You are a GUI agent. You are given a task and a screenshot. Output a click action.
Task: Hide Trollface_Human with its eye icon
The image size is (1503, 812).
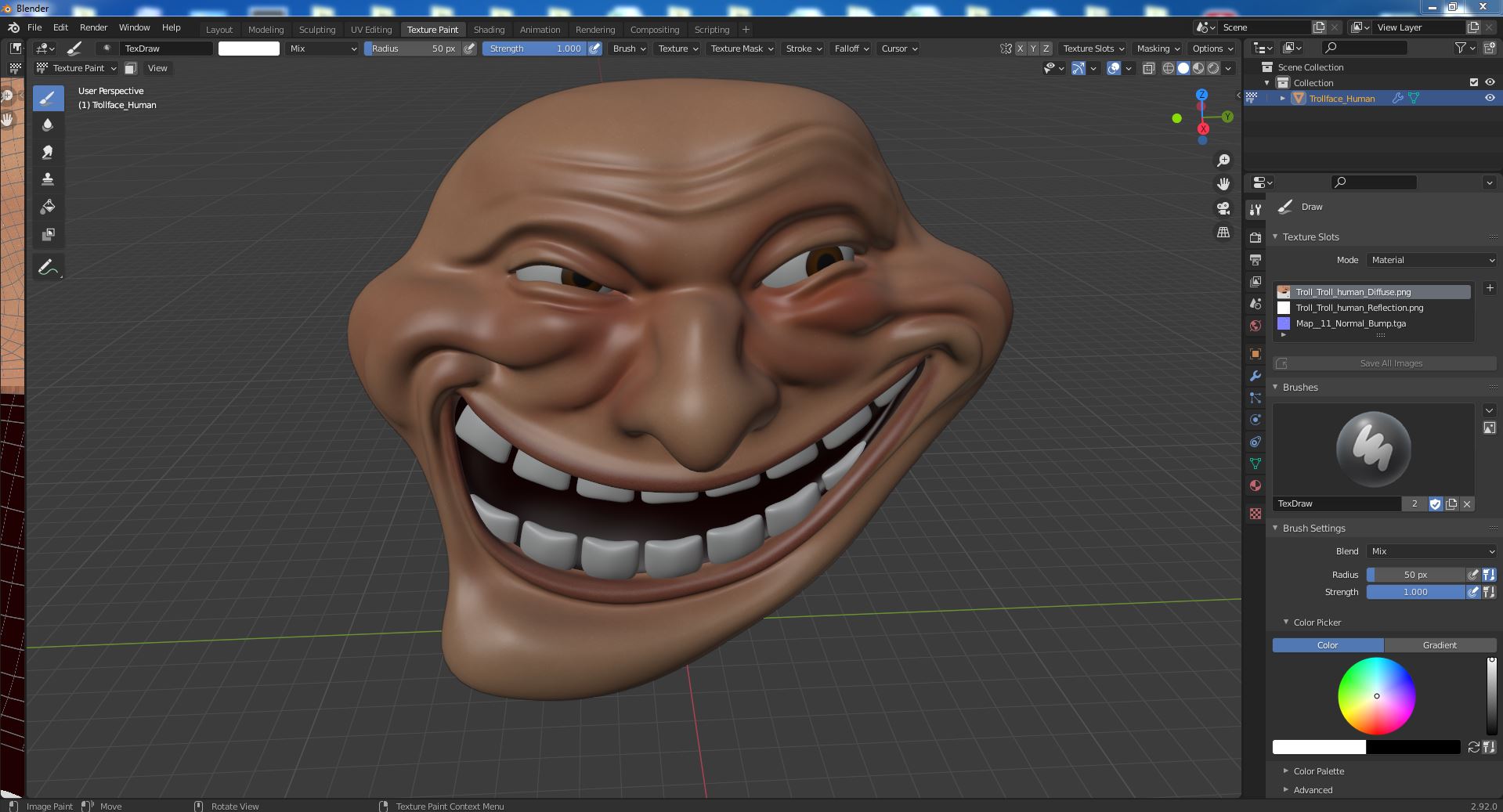[1490, 98]
